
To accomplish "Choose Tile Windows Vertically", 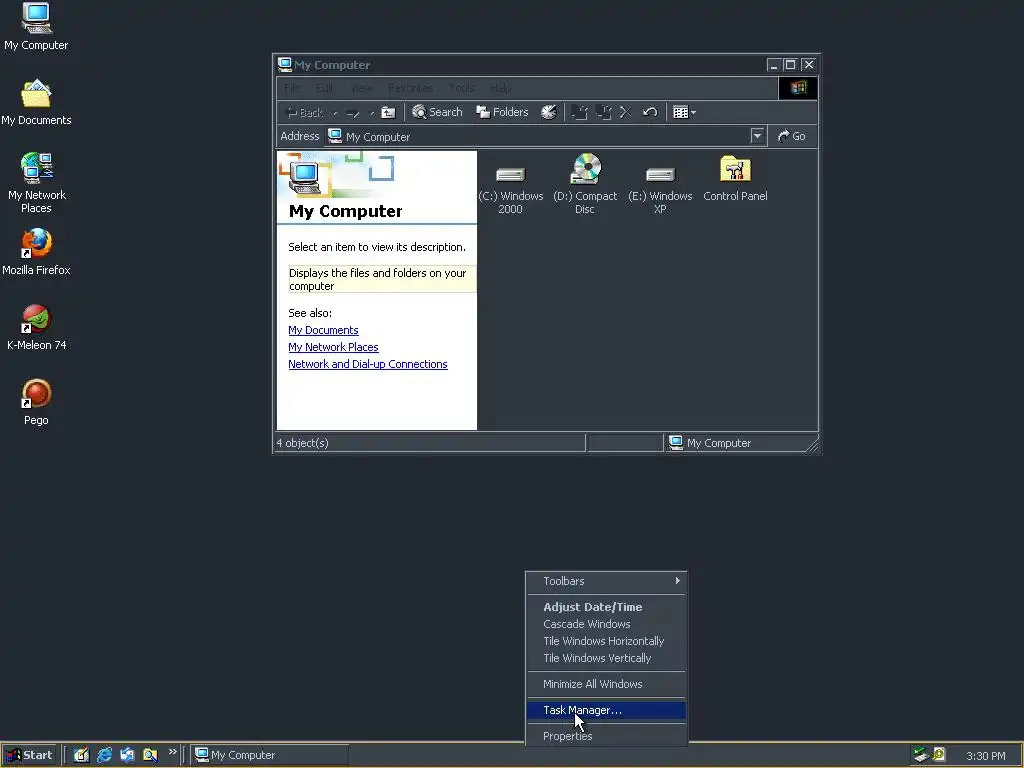I will (607, 658).
